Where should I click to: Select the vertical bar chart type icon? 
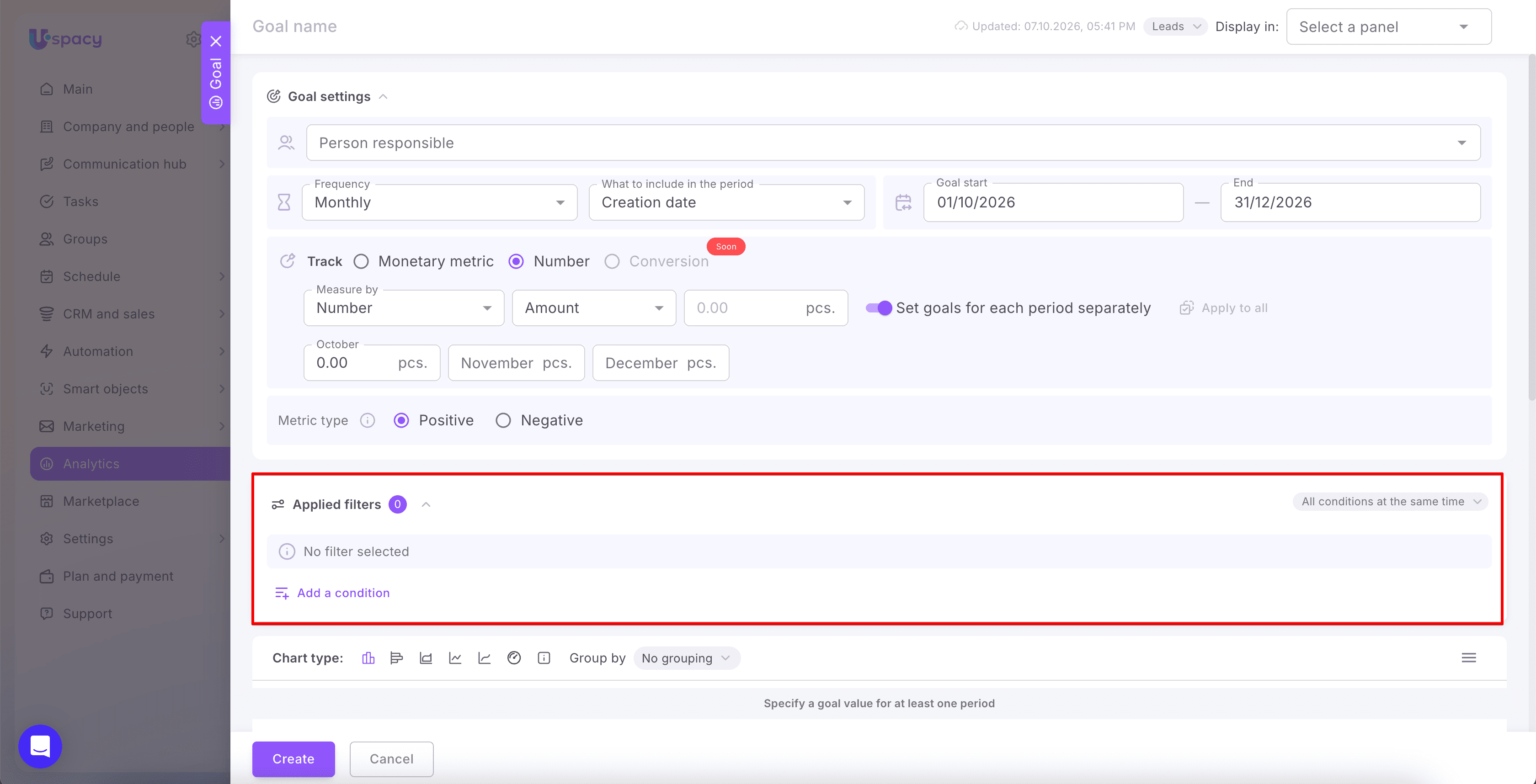tap(368, 658)
